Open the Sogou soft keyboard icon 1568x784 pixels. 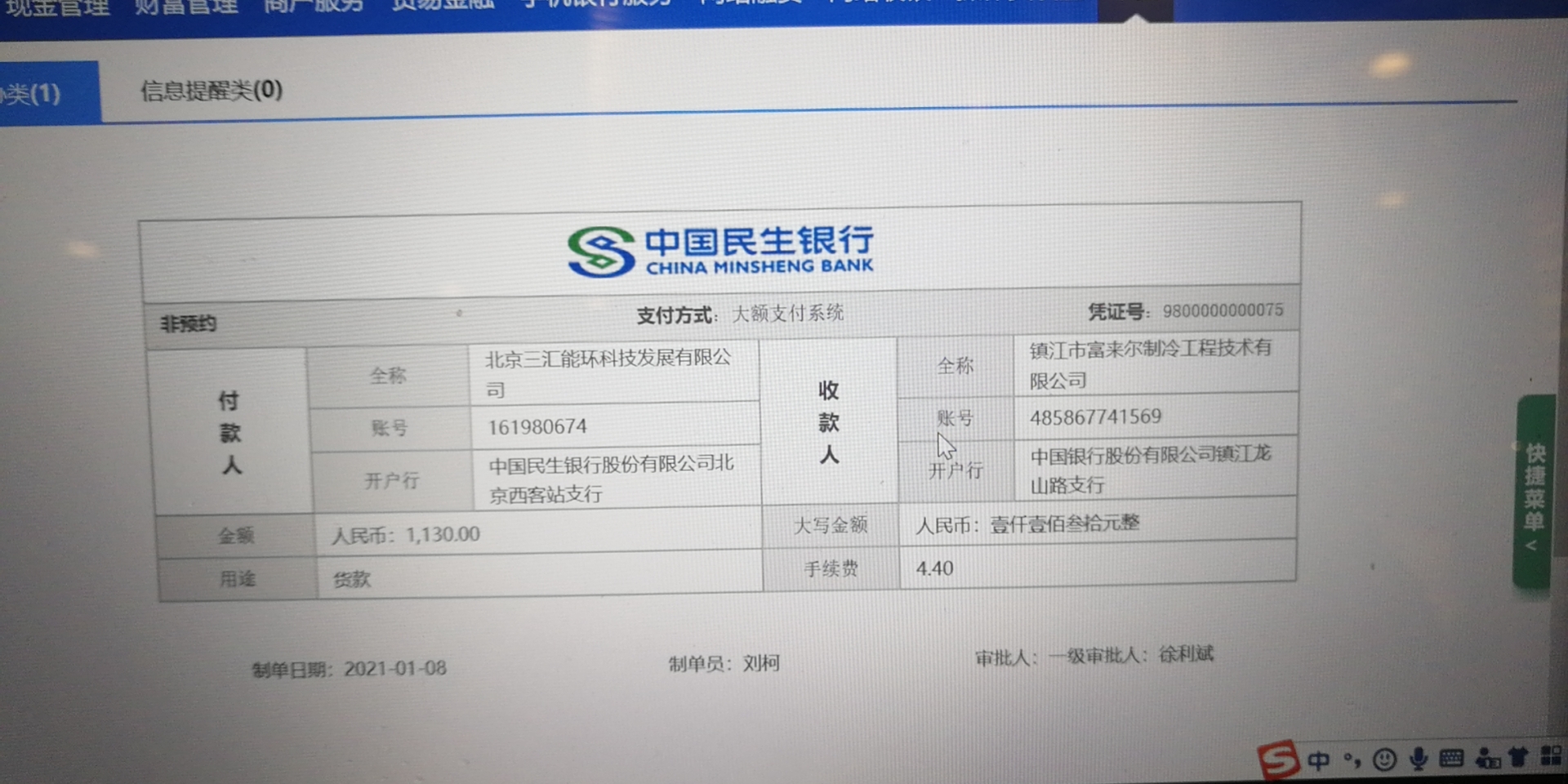click(x=1451, y=759)
